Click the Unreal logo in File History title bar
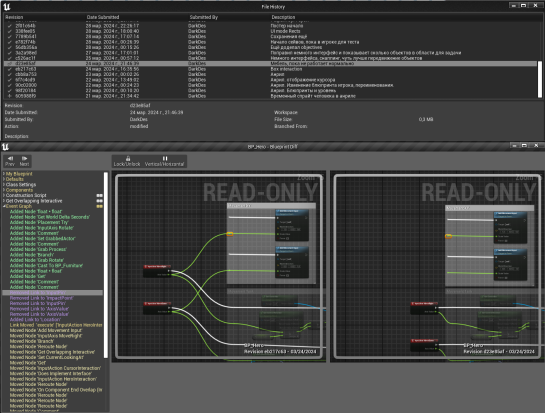This screenshot has width=545, height=413. 7,7
